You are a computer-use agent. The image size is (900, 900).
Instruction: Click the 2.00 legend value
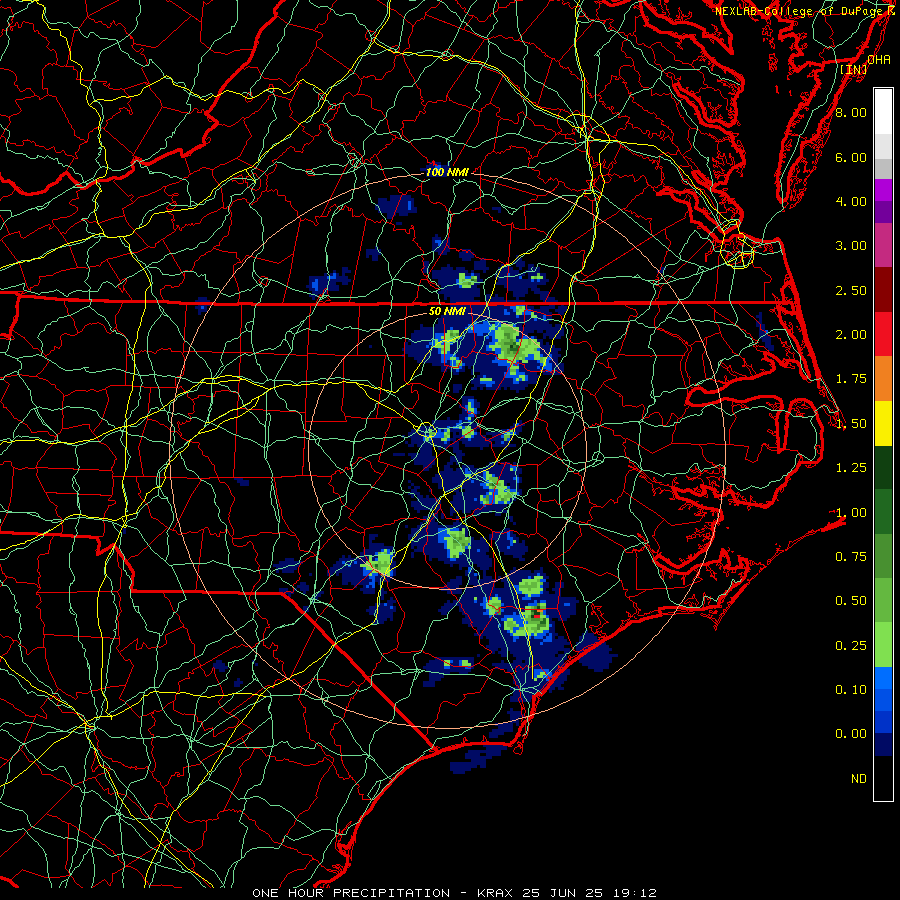pos(851,335)
